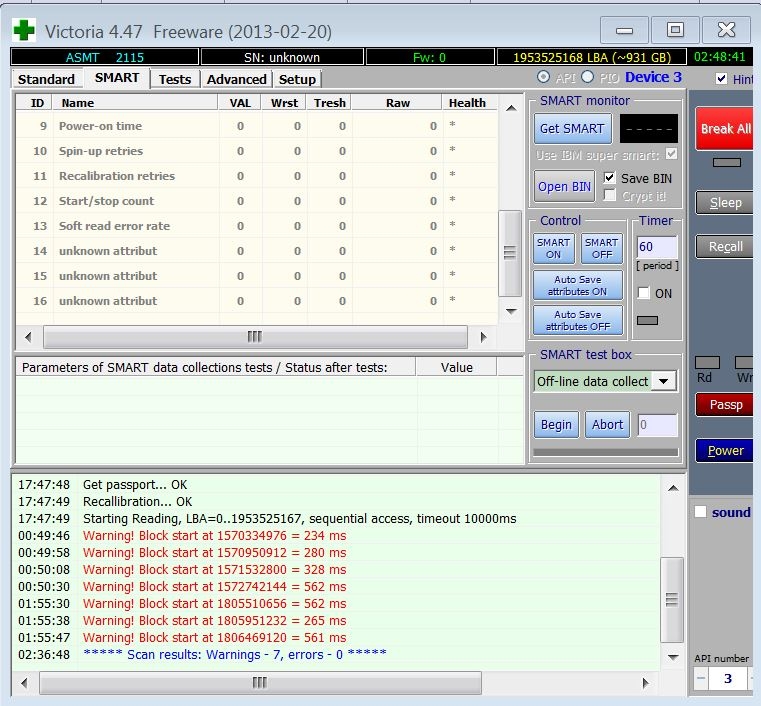Select the Soft read error rate row
This screenshot has height=706, width=761.
pyautogui.click(x=257, y=226)
